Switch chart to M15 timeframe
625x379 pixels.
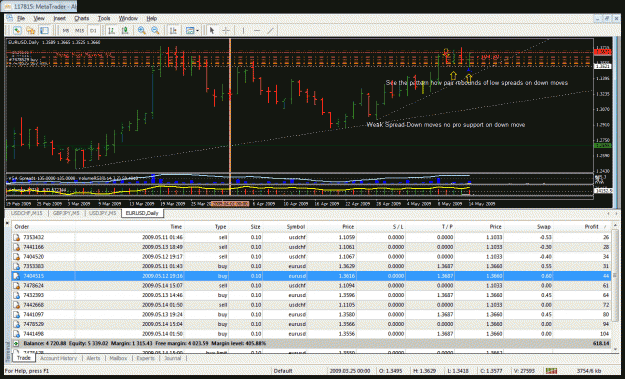point(79,30)
